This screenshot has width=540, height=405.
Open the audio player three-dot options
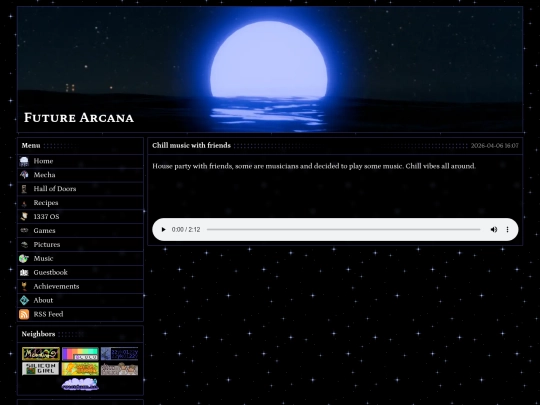pos(507,229)
